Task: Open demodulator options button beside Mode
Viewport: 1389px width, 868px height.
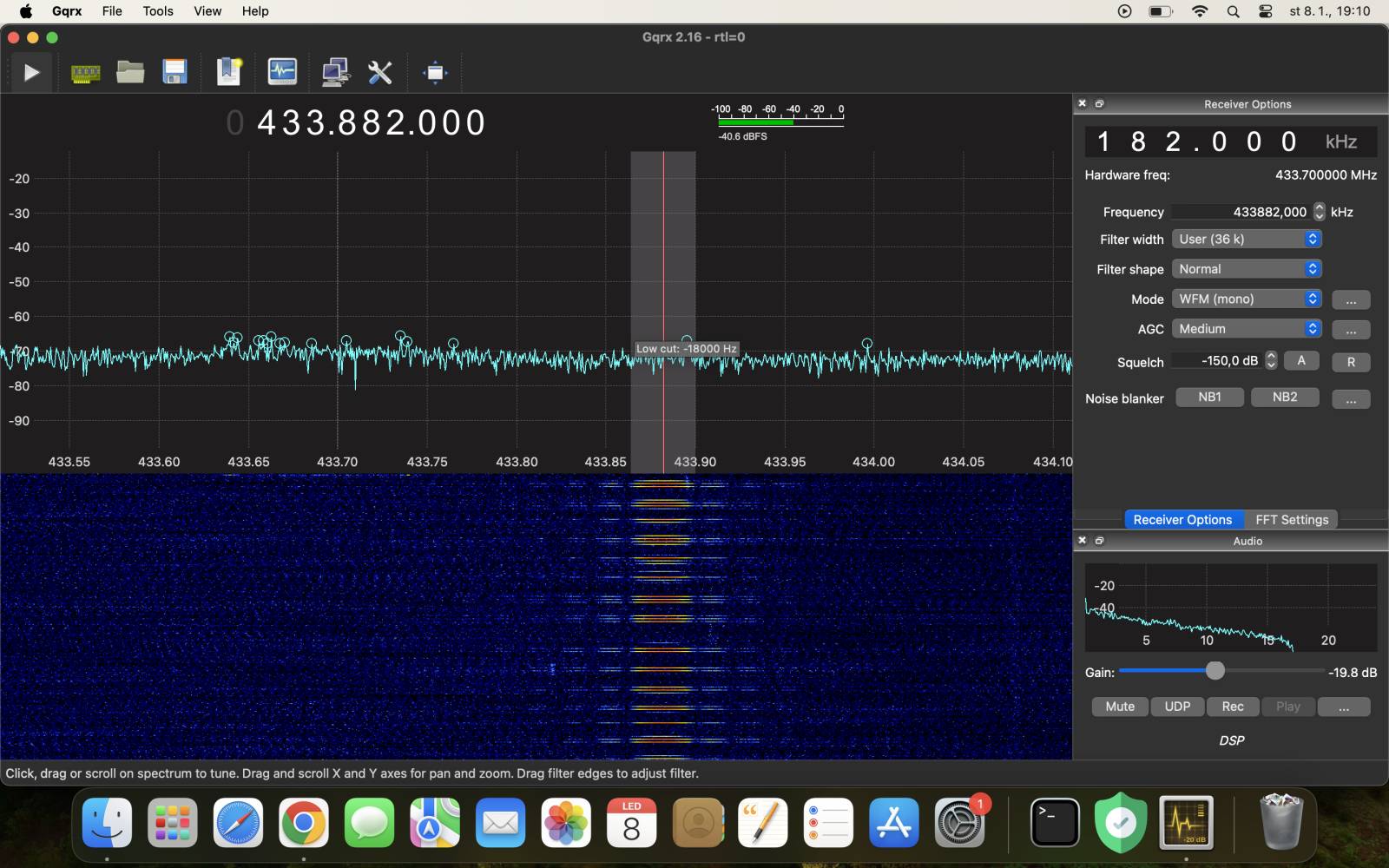Action: click(1351, 299)
